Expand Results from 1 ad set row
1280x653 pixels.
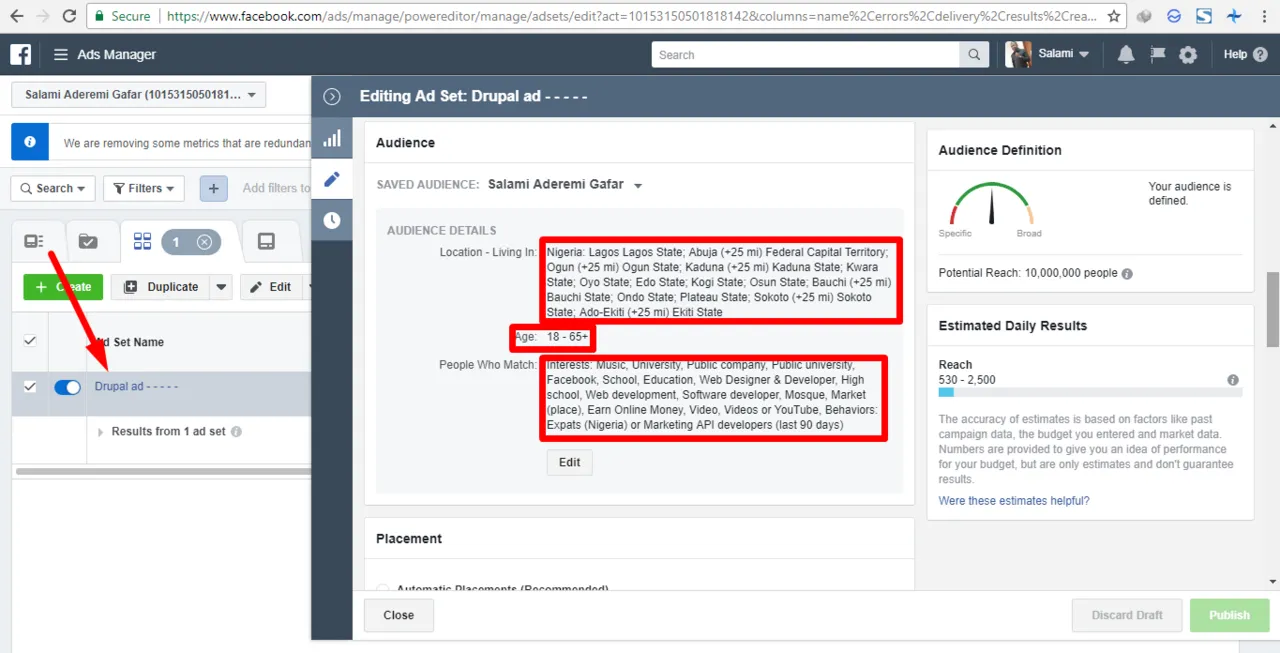click(x=100, y=432)
